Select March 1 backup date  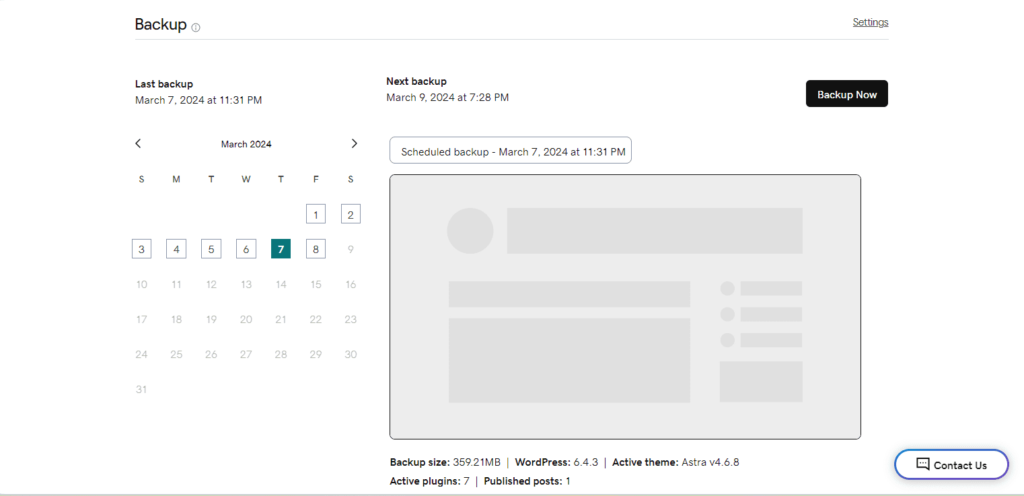pos(316,214)
